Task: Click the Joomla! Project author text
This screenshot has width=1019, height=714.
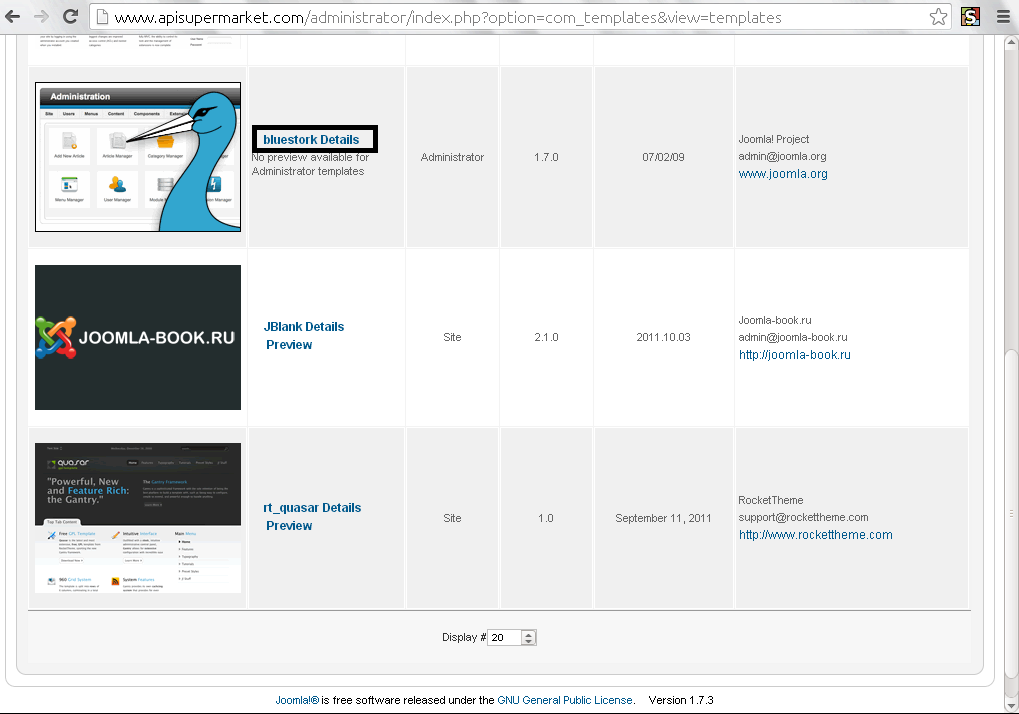Action: [x=773, y=139]
